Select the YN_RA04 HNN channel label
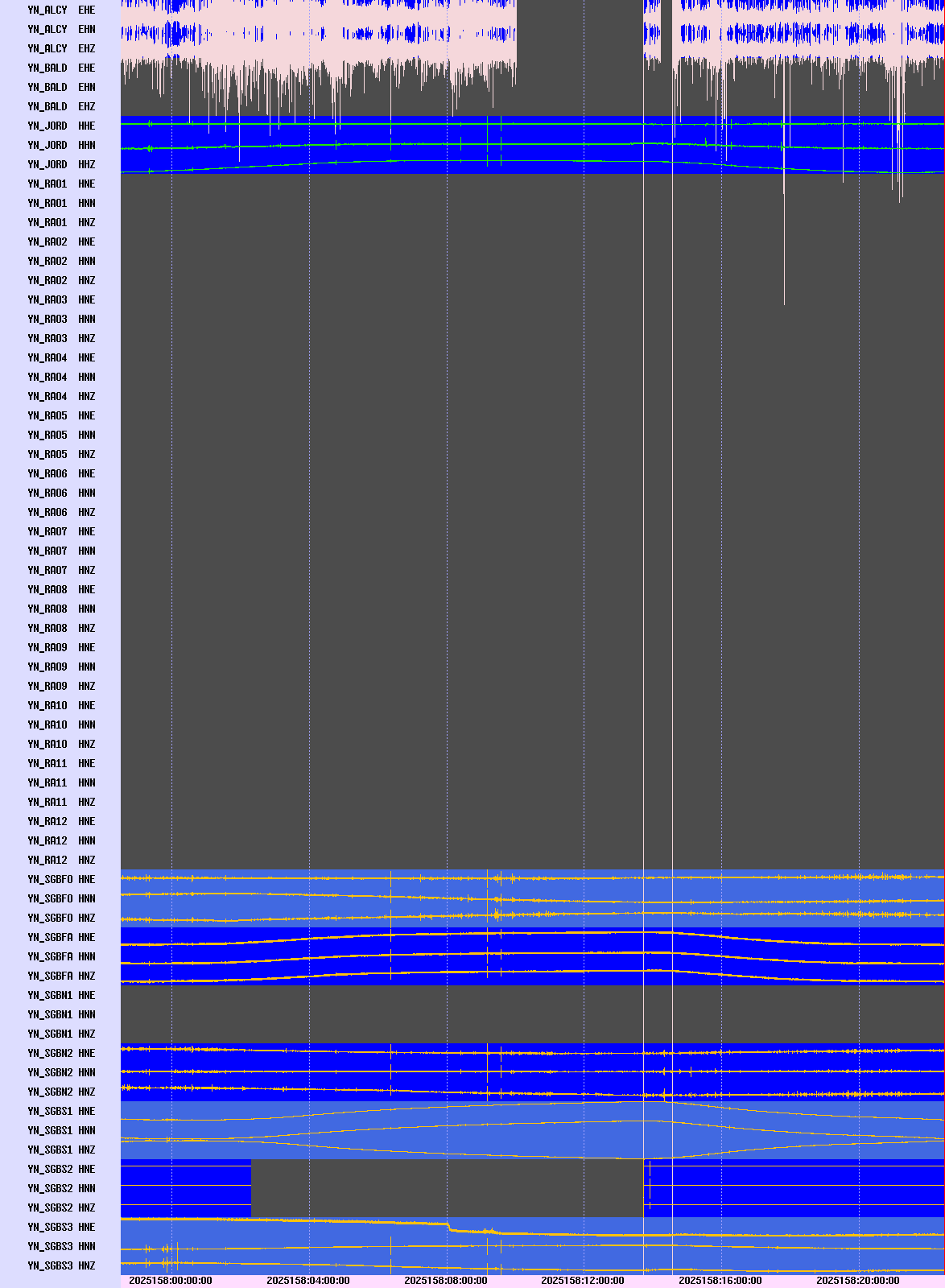The height and width of the screenshot is (1288, 945). click(x=61, y=377)
